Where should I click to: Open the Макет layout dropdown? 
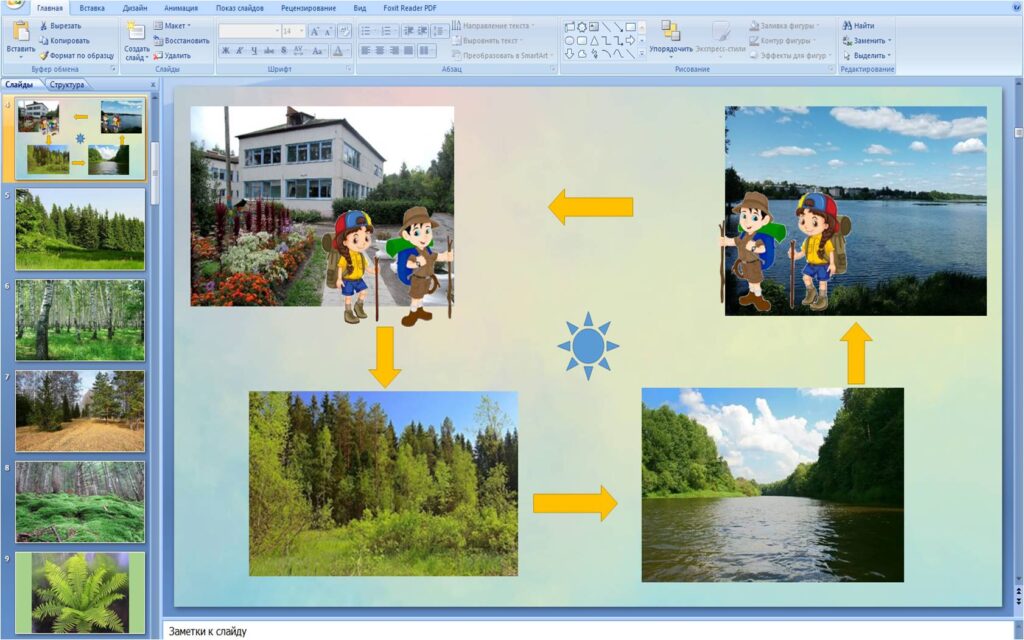point(176,26)
